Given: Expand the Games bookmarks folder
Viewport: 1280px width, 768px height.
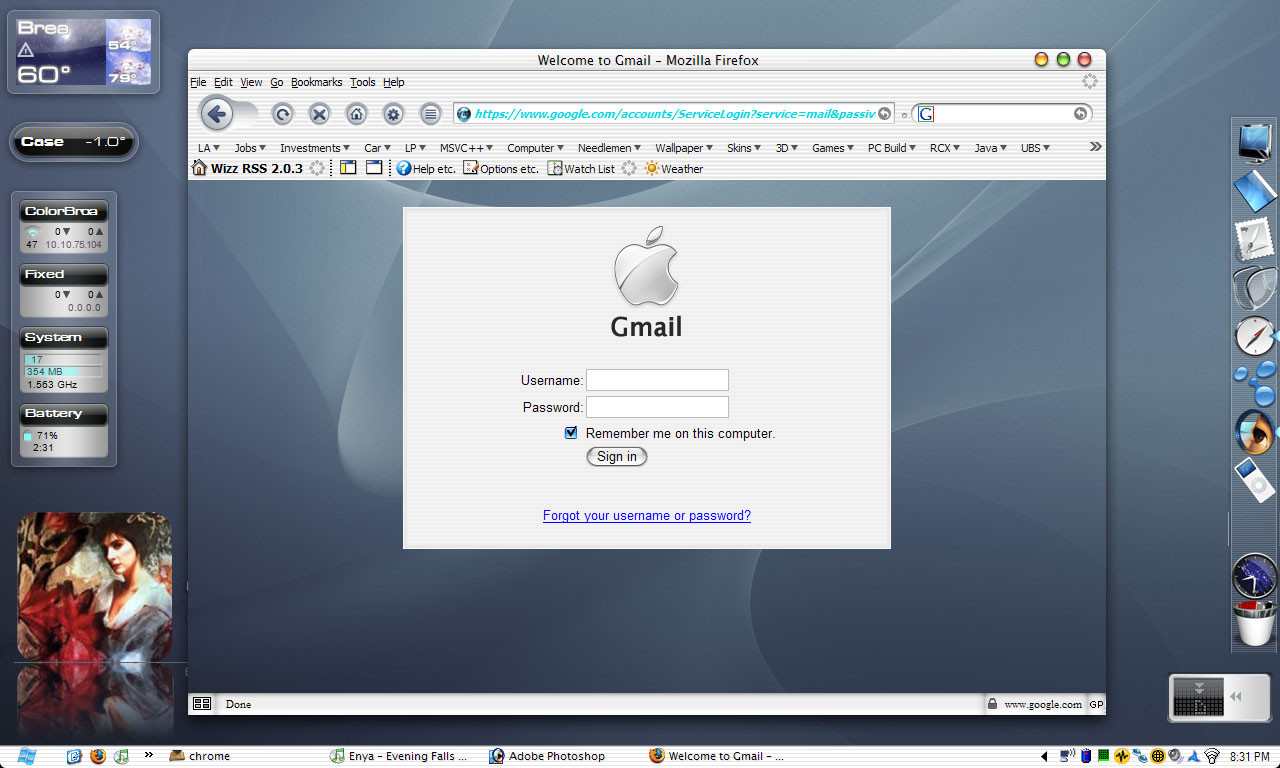Looking at the screenshot, I should click(833, 148).
